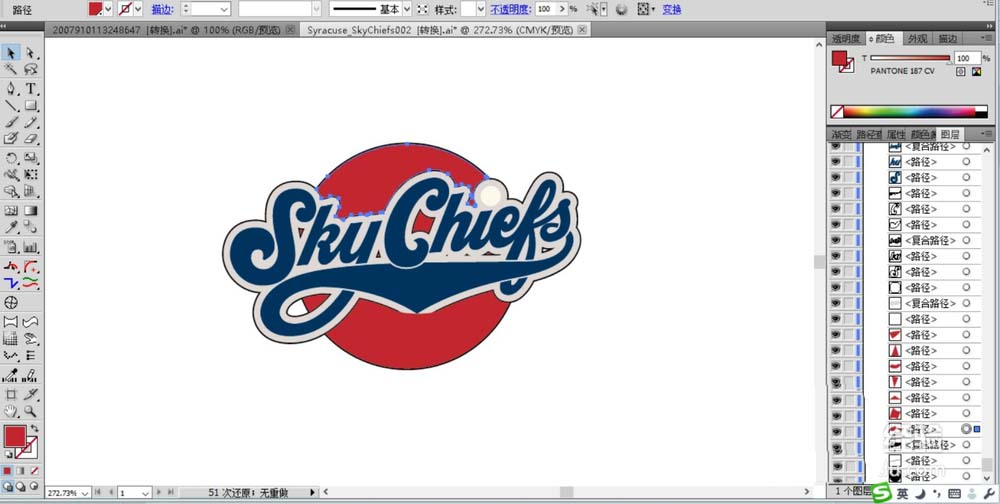Toggle visibility of the fourth layer row
The image size is (1000, 504).
[x=835, y=193]
